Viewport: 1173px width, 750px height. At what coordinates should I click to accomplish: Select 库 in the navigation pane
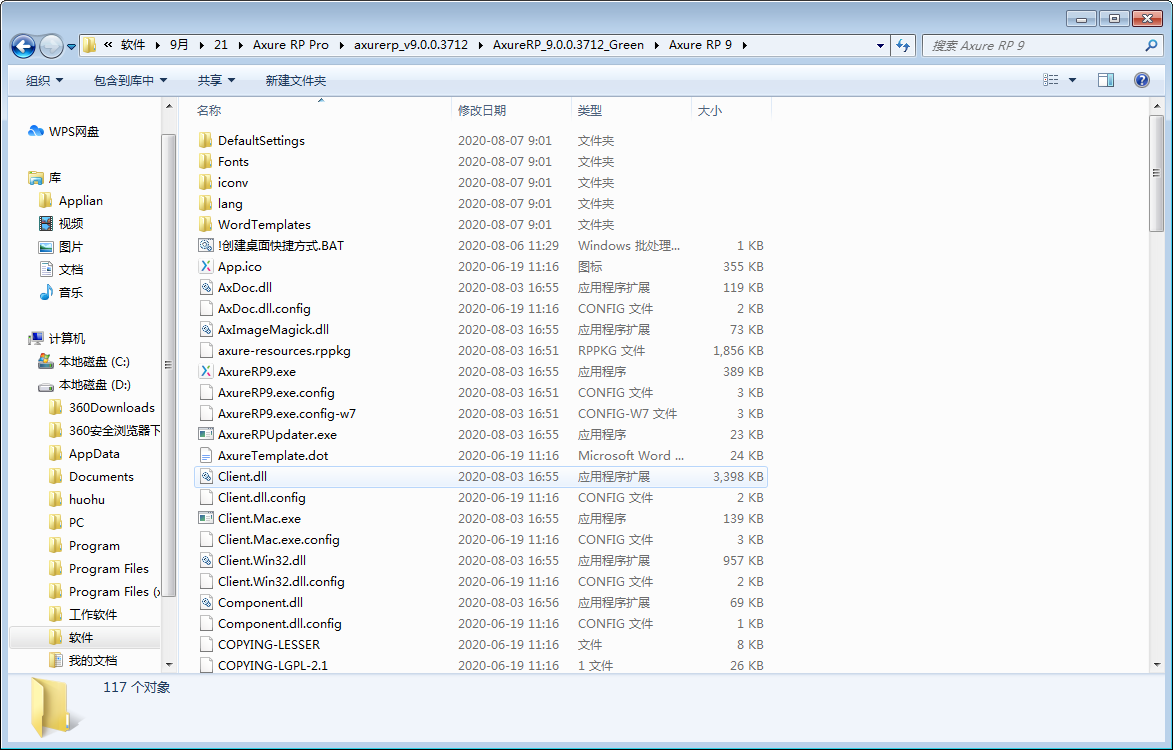click(45, 178)
